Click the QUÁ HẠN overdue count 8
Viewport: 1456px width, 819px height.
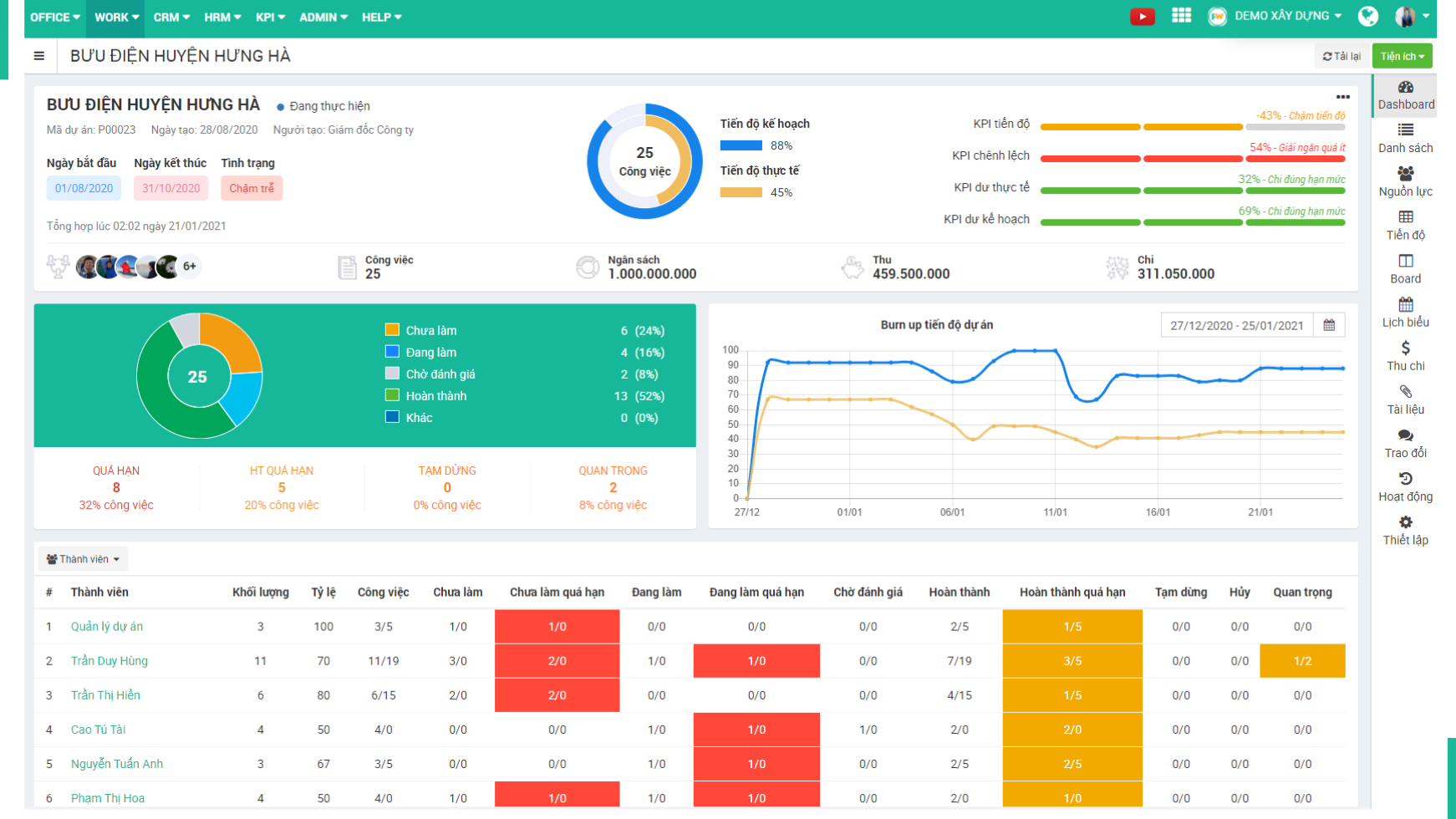[x=116, y=487]
